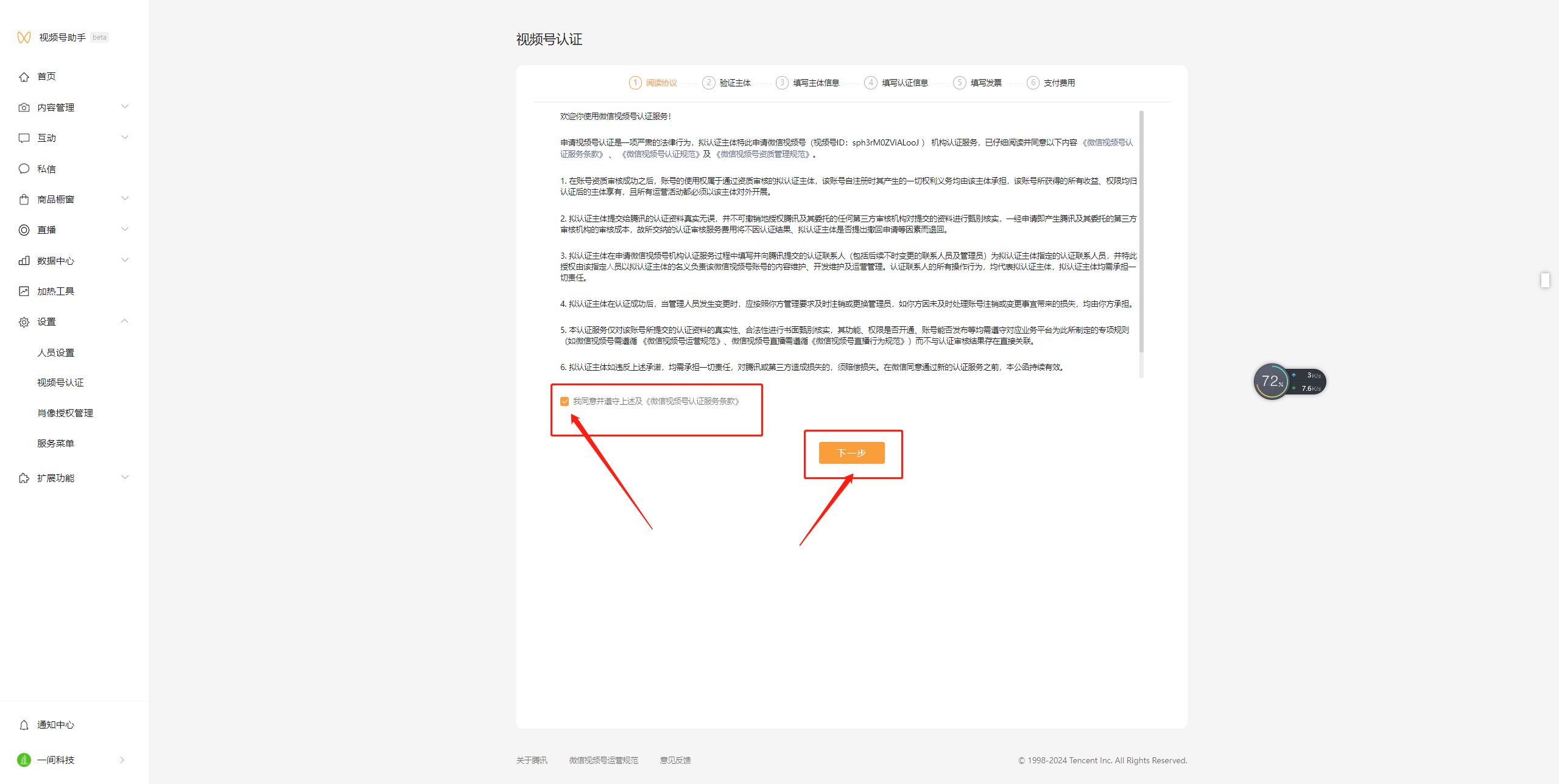Open 加热工具 in the sidebar

pos(56,292)
